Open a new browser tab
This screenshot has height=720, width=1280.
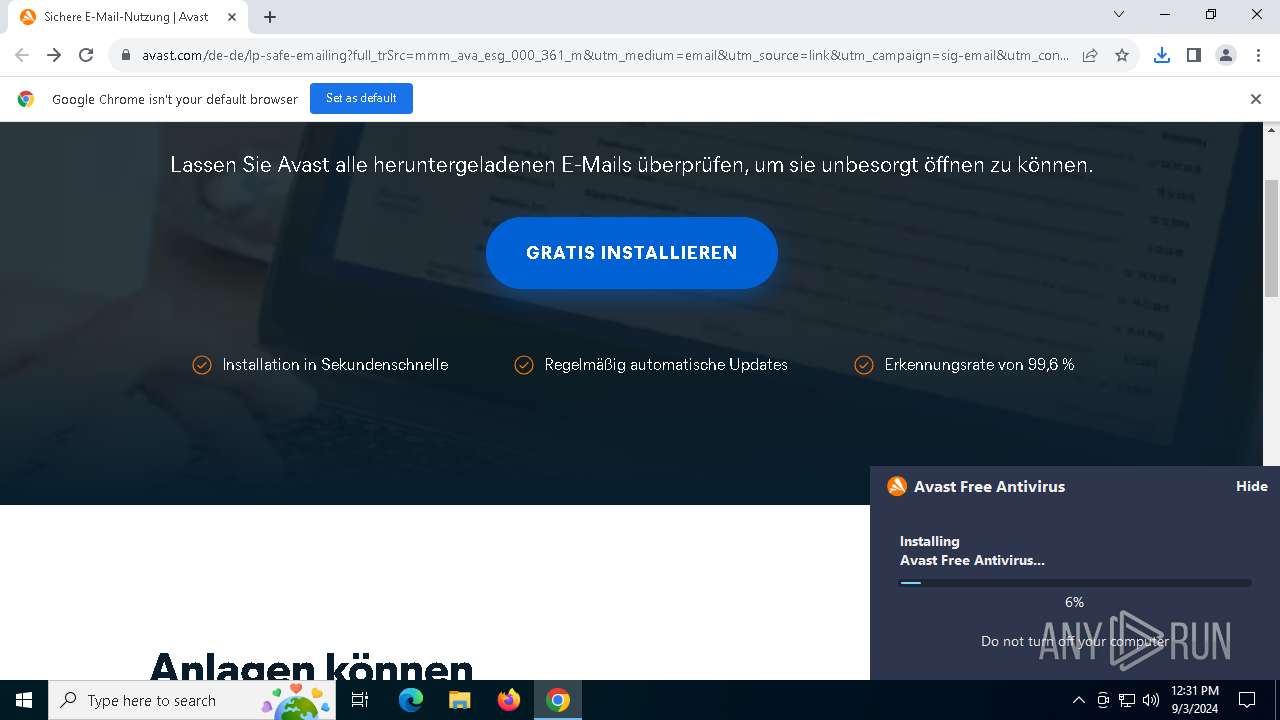[270, 17]
